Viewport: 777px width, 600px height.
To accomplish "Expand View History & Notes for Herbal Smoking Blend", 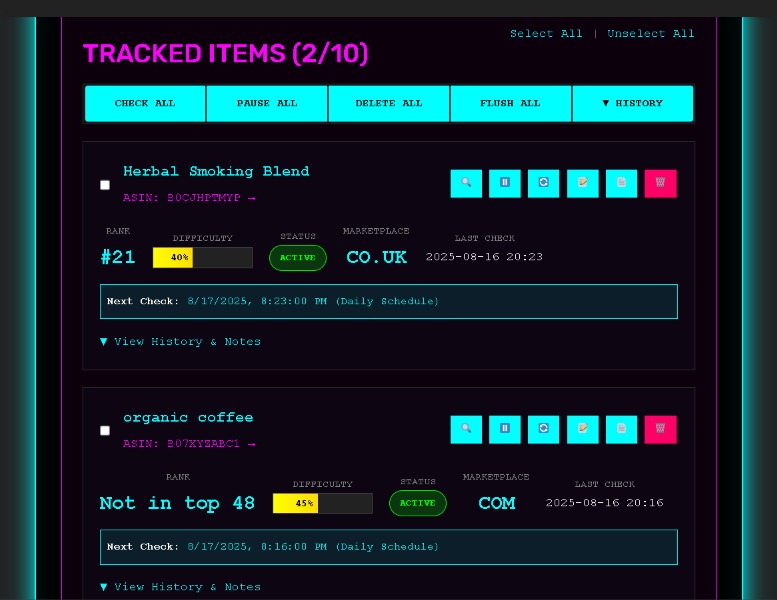I will [x=180, y=341].
